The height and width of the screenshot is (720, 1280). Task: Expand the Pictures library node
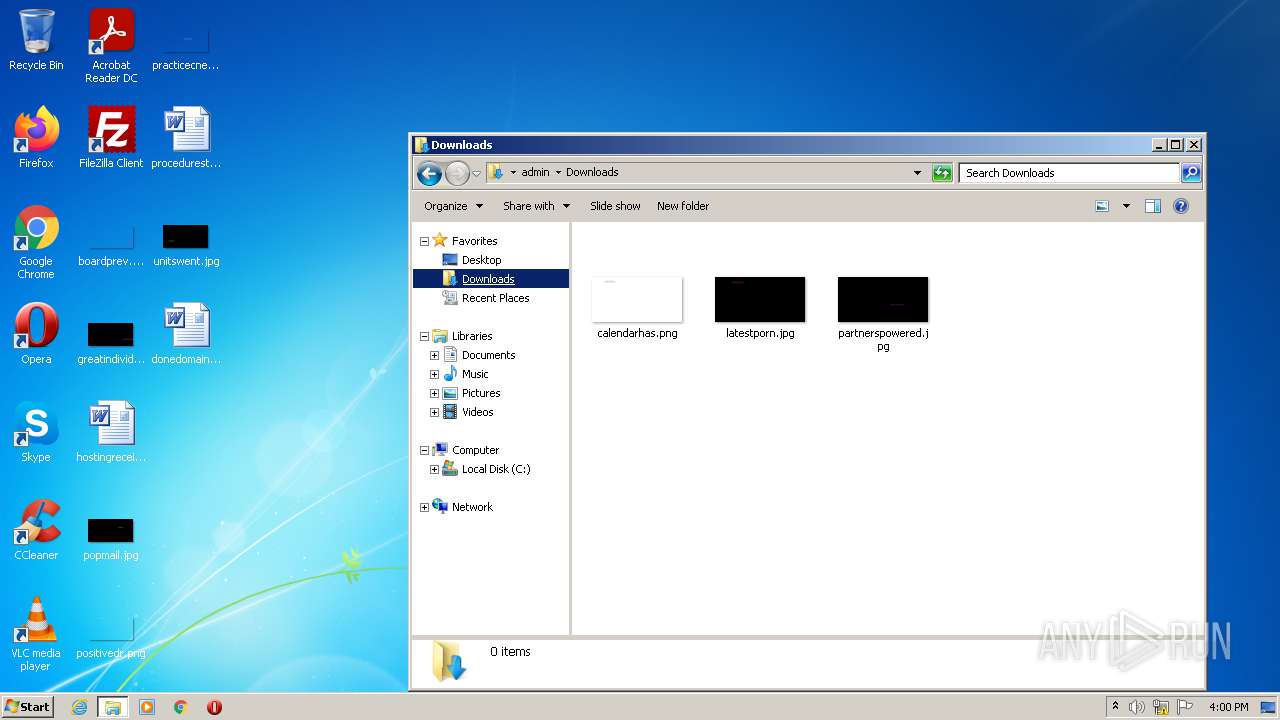click(434, 393)
